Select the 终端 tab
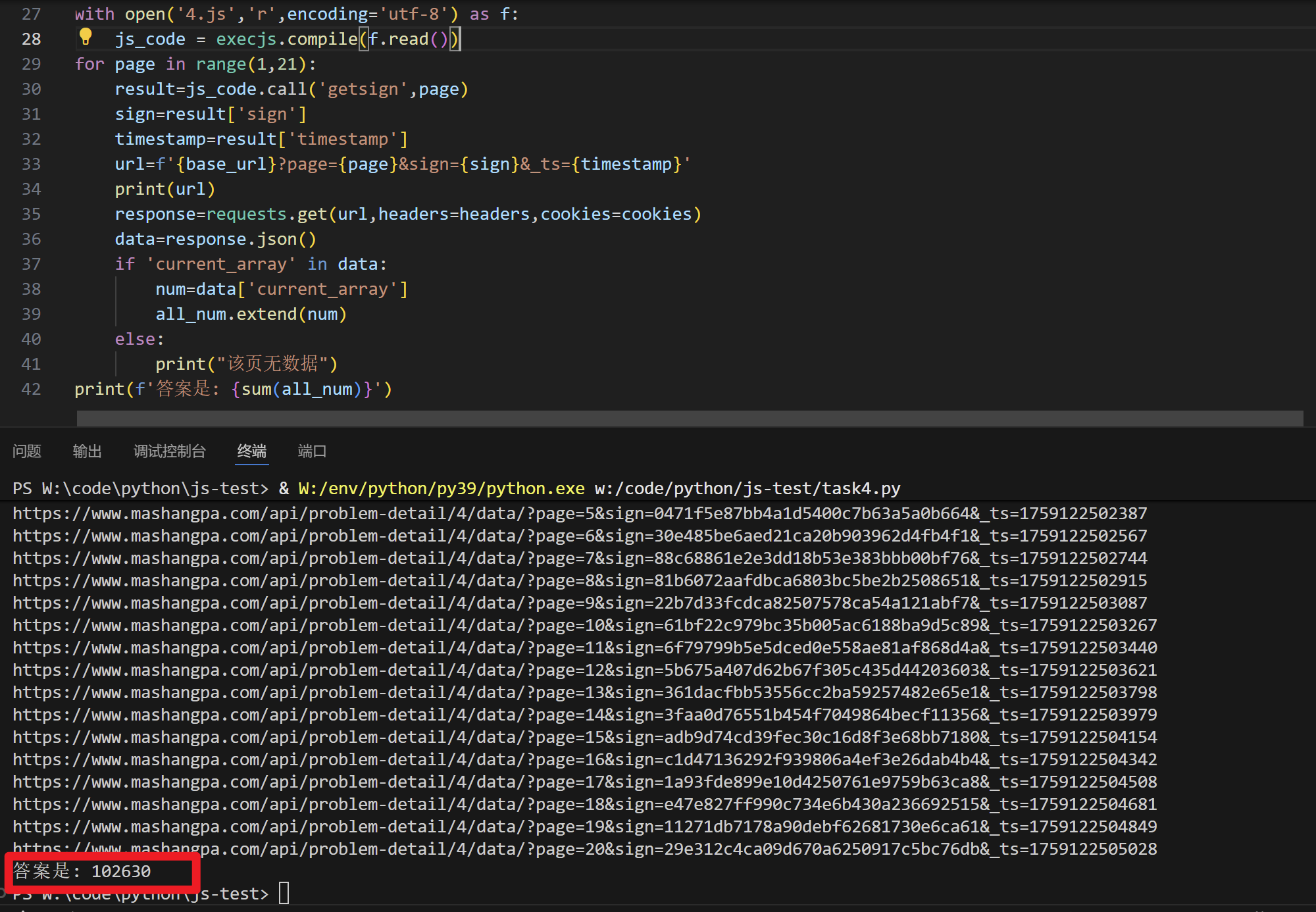 (x=252, y=451)
